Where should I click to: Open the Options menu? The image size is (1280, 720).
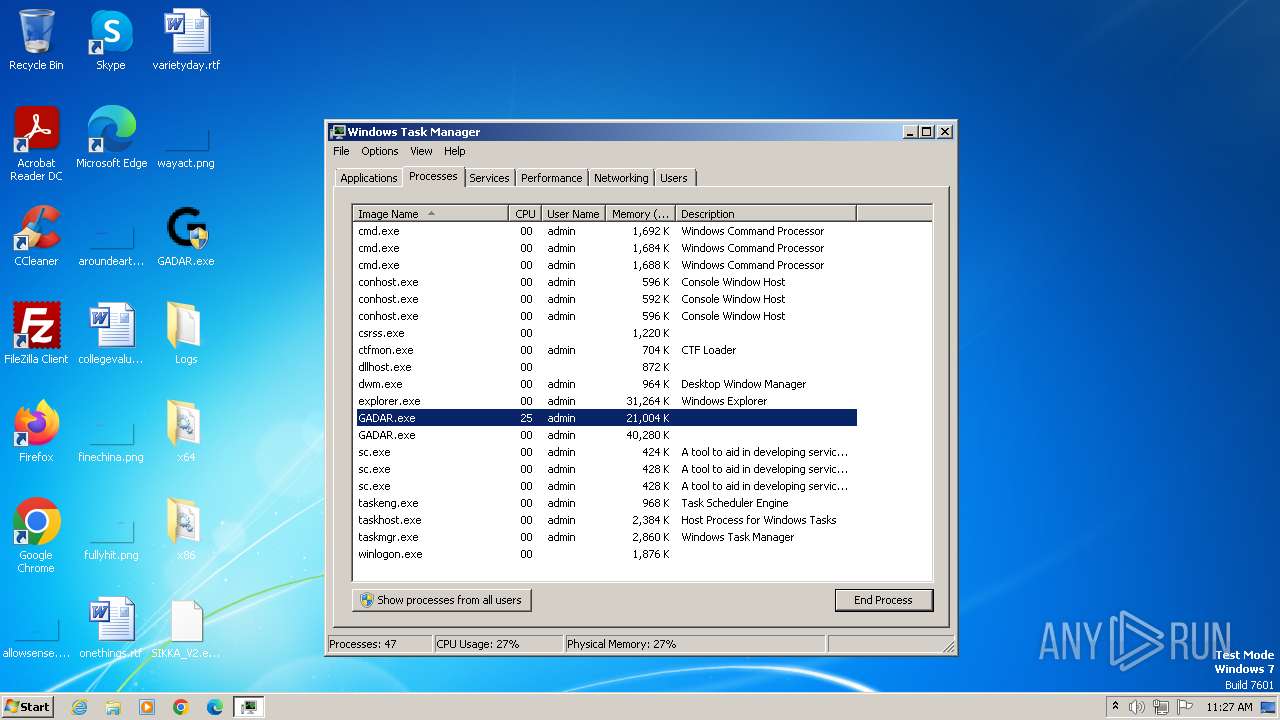(380, 151)
